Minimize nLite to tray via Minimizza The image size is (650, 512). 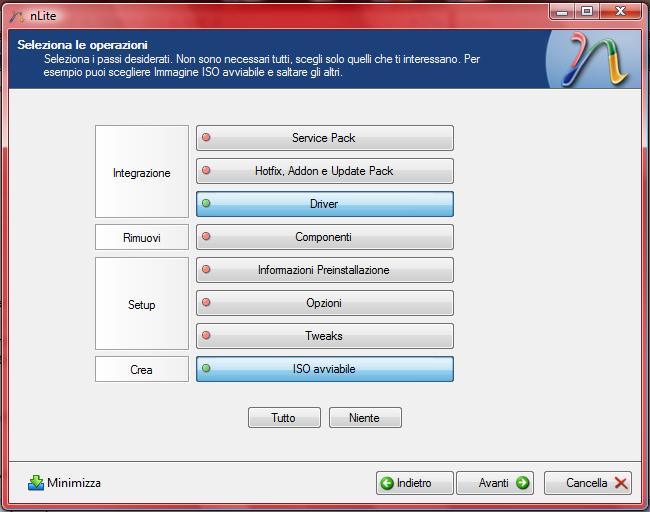(64, 483)
